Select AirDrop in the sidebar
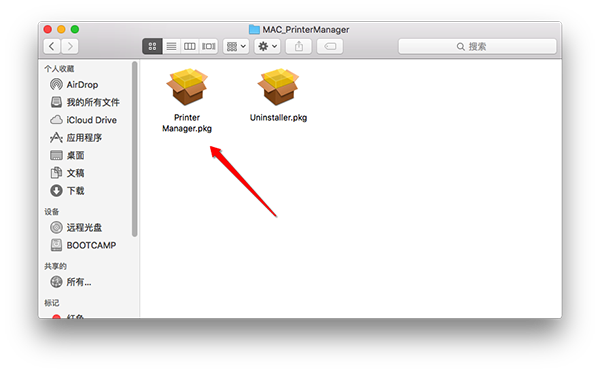600x373 pixels. 82,85
